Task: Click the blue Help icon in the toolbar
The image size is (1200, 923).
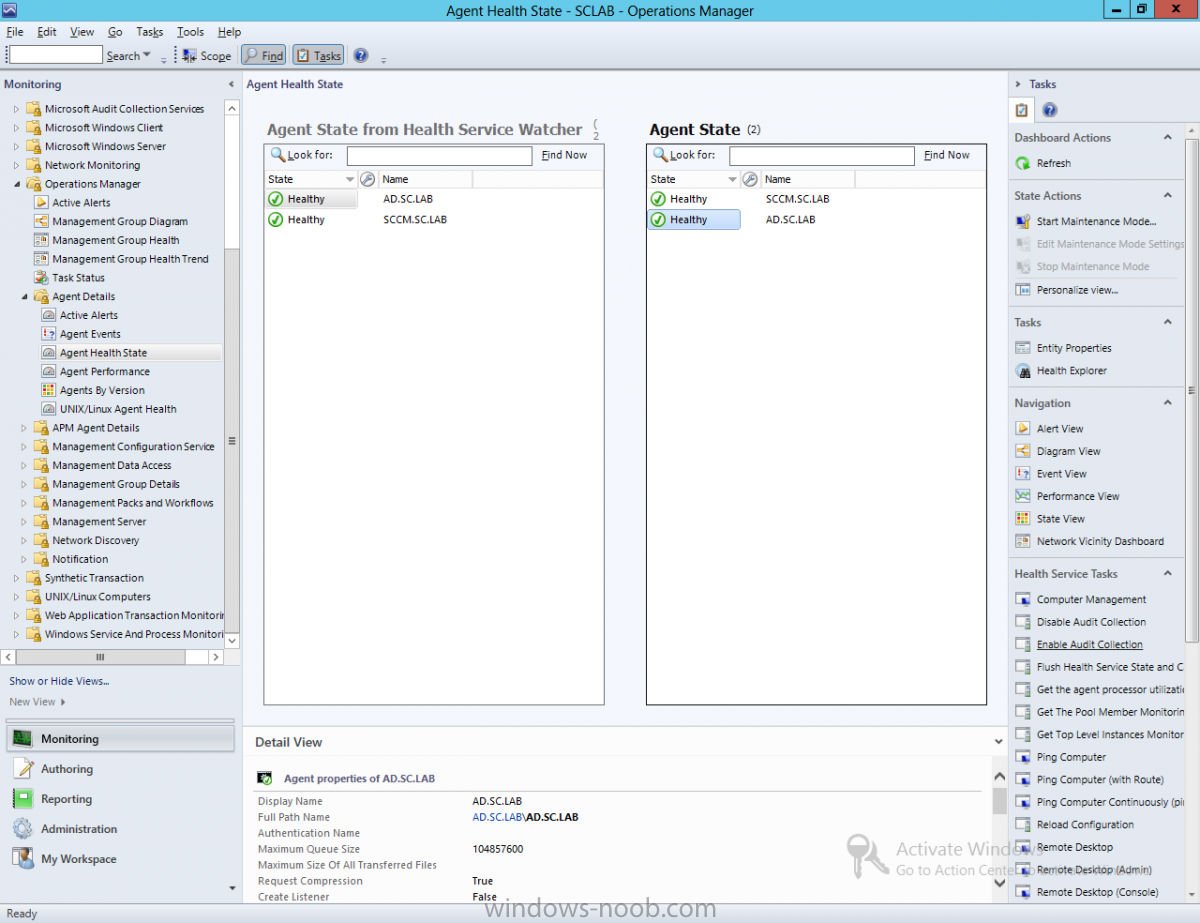Action: click(361, 56)
